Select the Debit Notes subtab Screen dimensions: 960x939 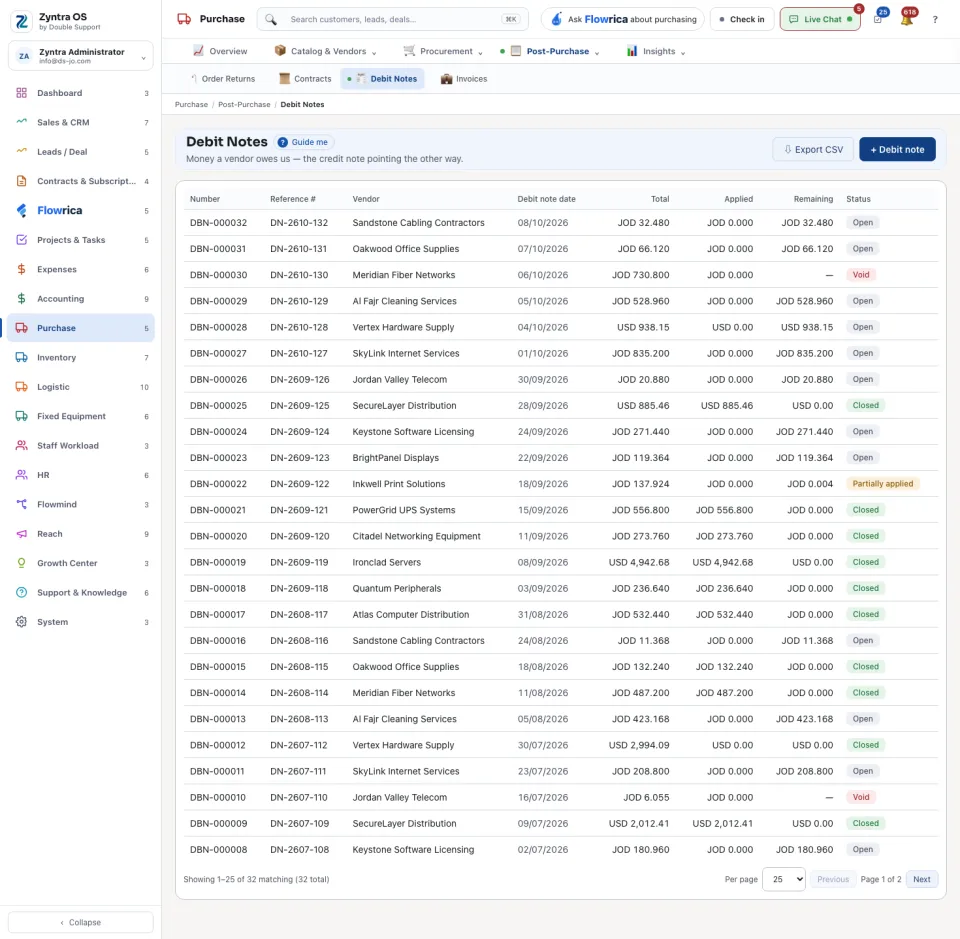pyautogui.click(x=382, y=79)
